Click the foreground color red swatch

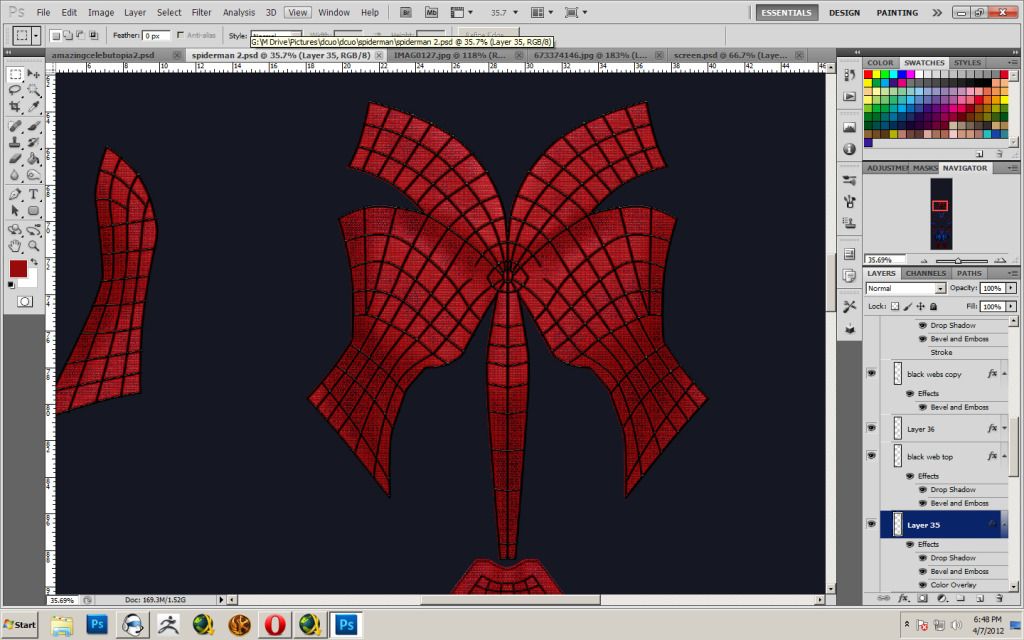pos(18,268)
